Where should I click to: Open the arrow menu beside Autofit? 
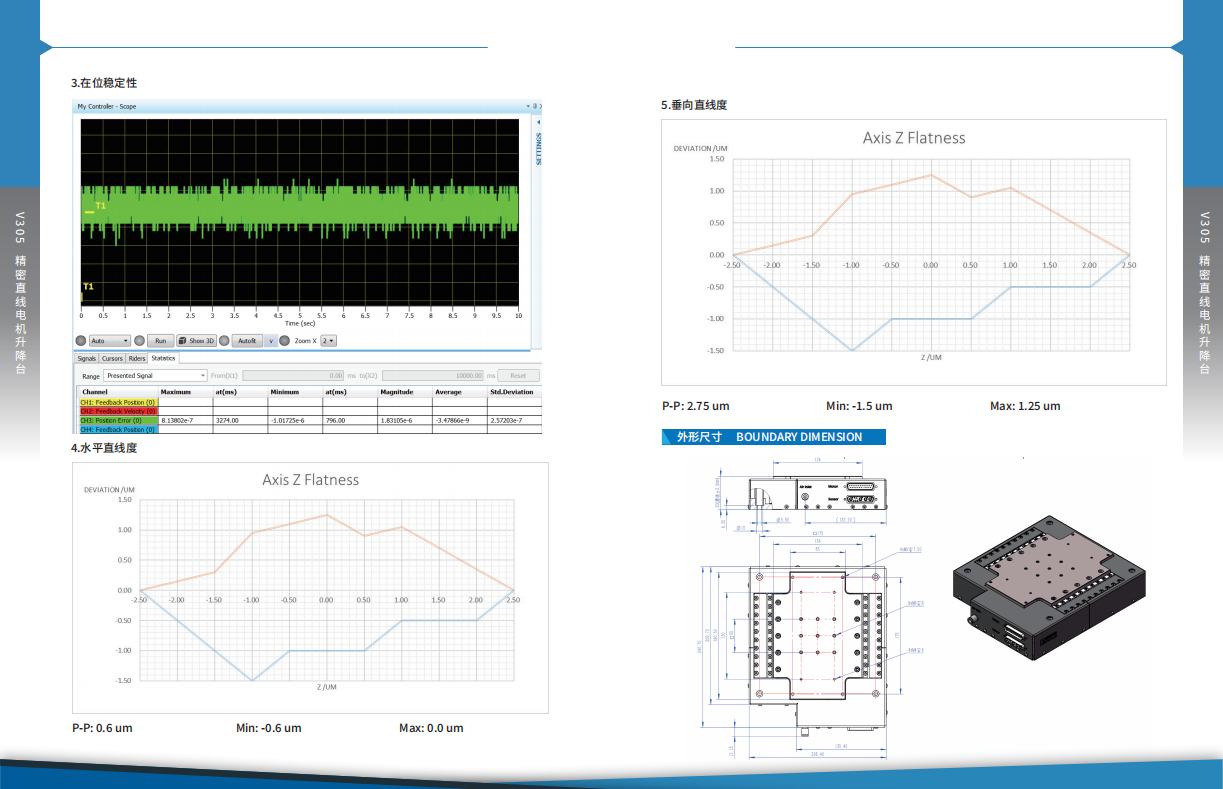click(271, 340)
